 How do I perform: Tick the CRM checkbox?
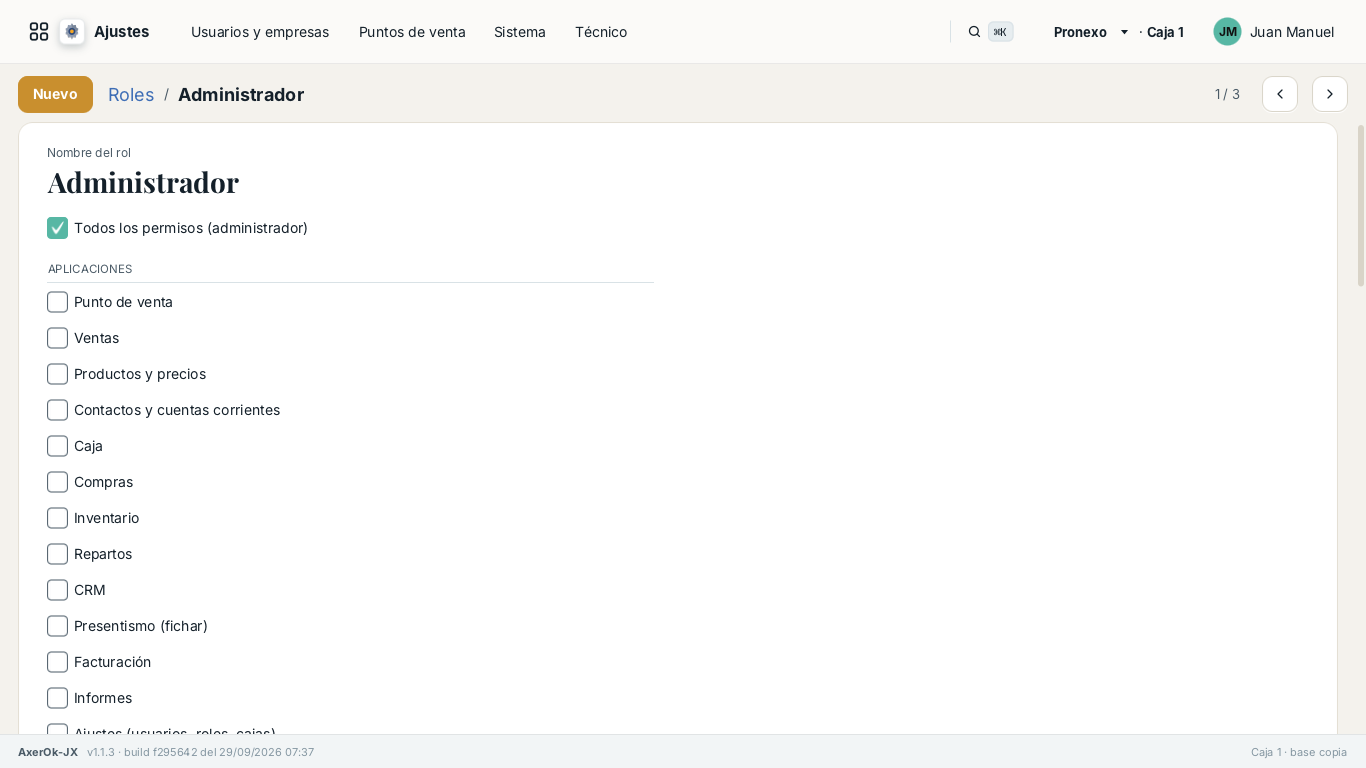(x=57, y=590)
